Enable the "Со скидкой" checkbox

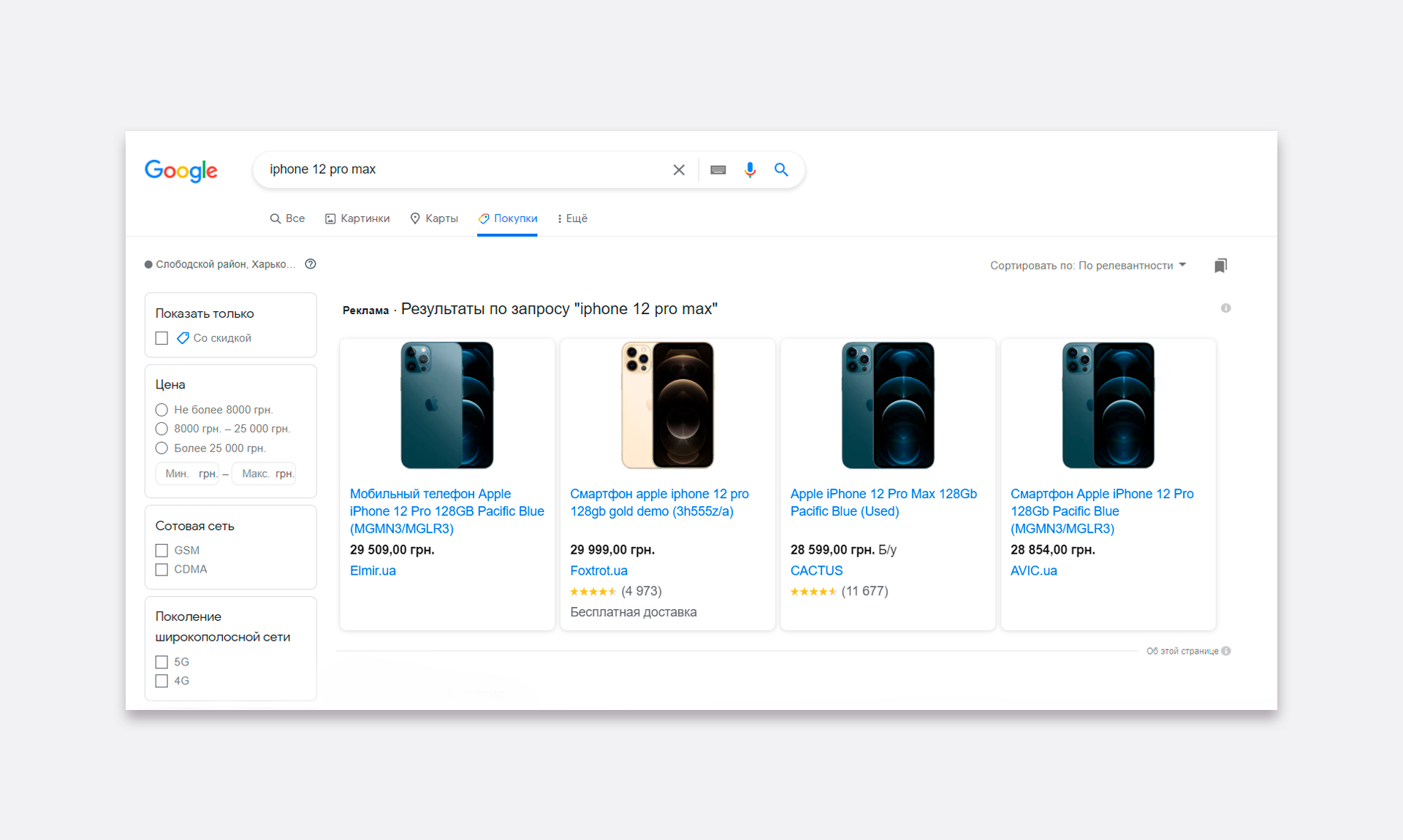162,338
